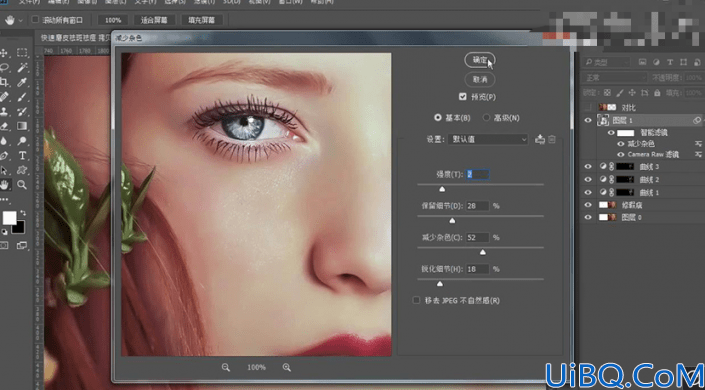Open the layer filter 类型 dropdown

click(606, 62)
